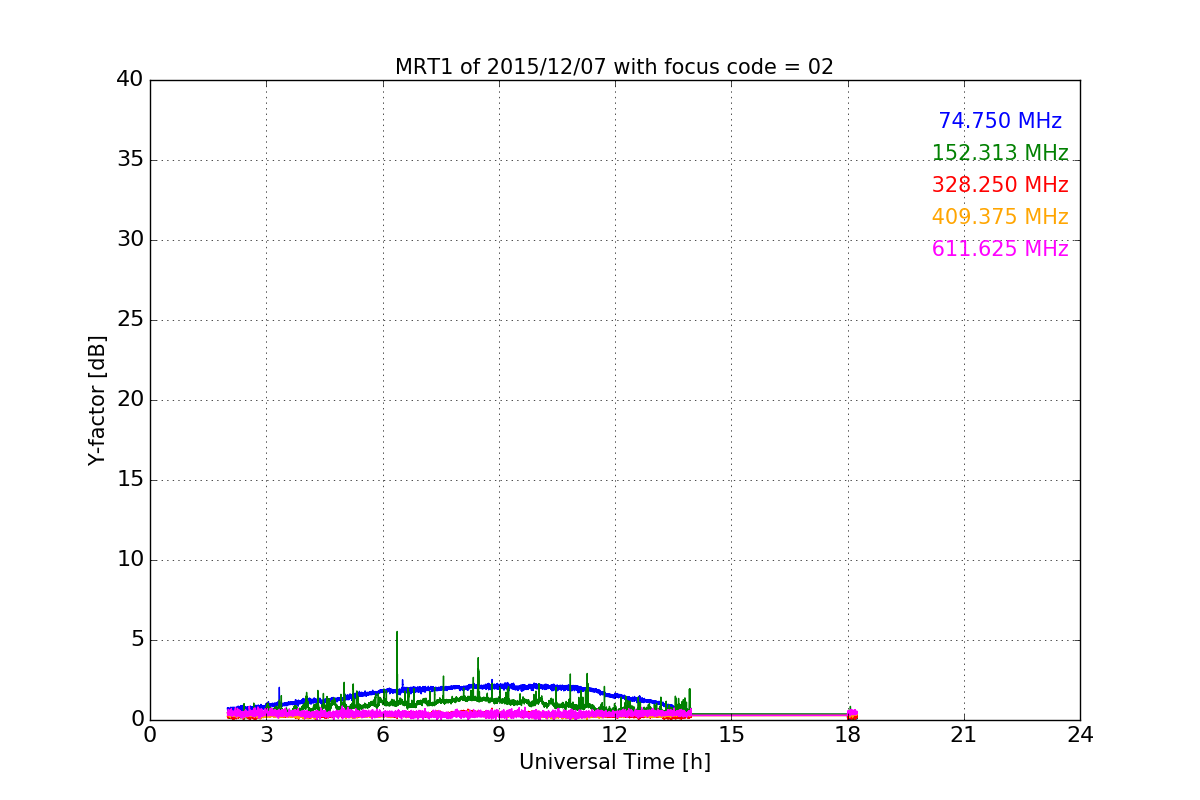Click the y-axis tick label 30

pyautogui.click(x=130, y=240)
